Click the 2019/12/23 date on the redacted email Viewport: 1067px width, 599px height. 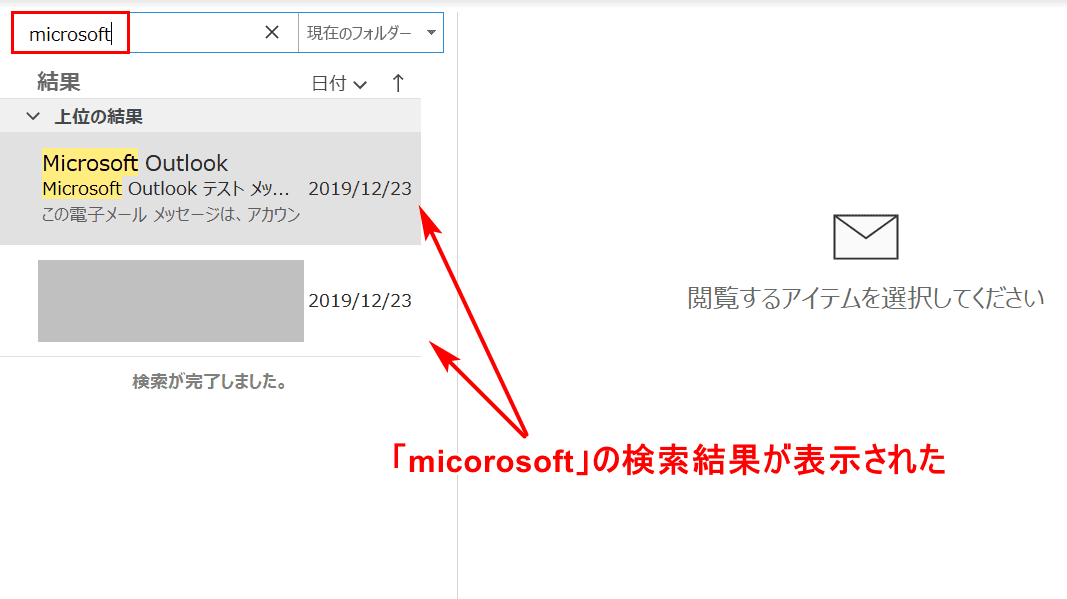tap(359, 301)
